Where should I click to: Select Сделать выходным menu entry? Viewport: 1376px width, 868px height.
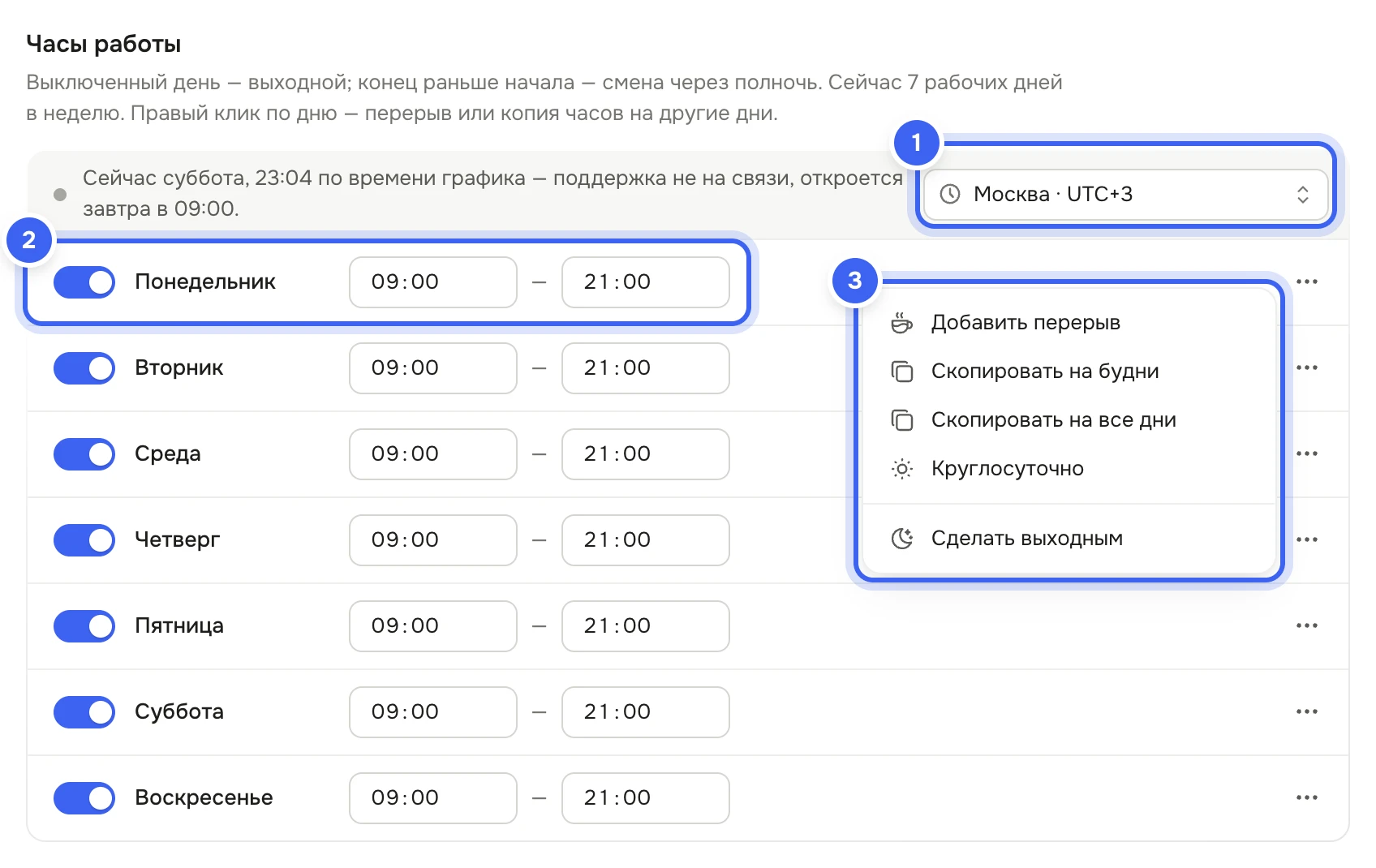pyautogui.click(x=1069, y=539)
